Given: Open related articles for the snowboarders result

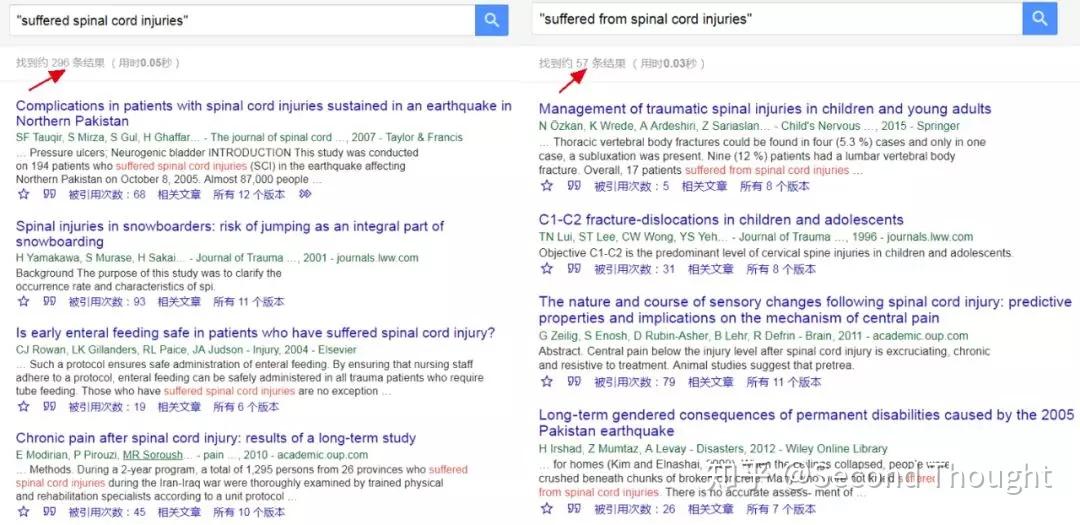Looking at the screenshot, I should [179, 301].
